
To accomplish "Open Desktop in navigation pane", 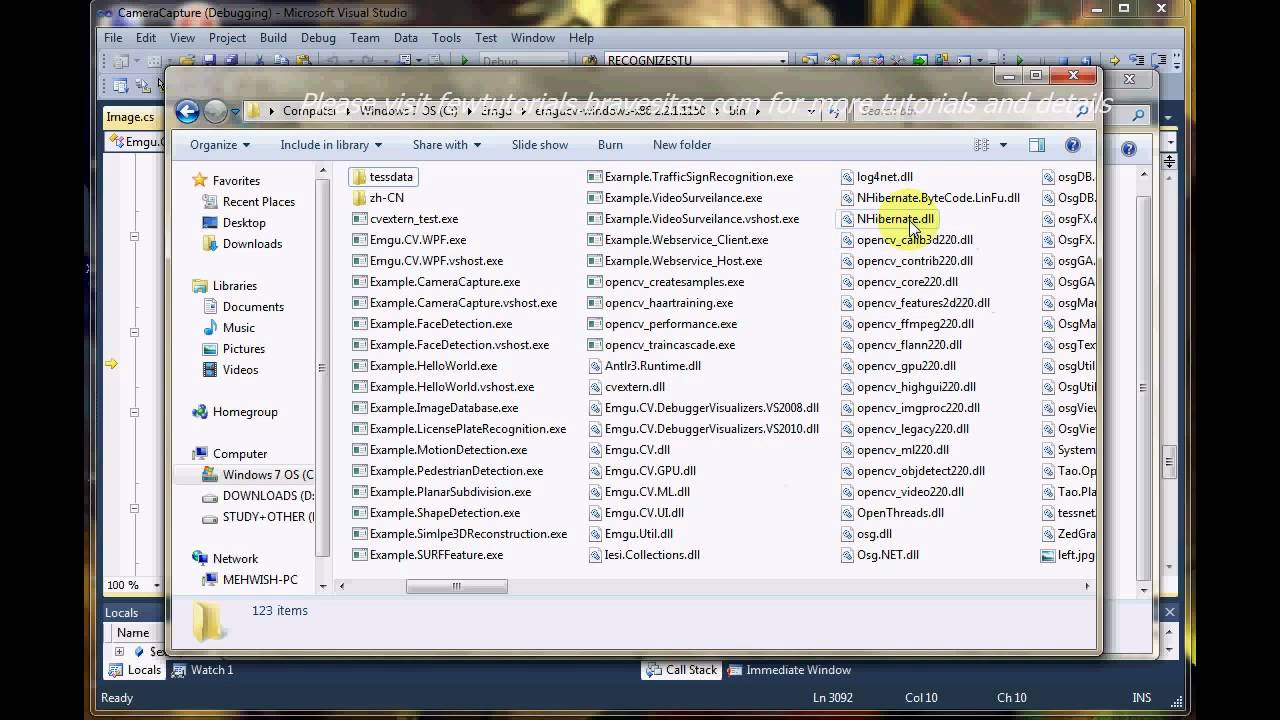I will [x=233, y=223].
